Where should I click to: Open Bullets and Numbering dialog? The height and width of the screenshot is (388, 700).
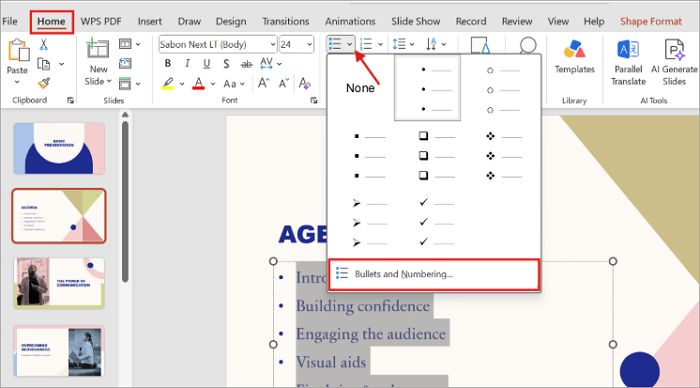tap(434, 274)
